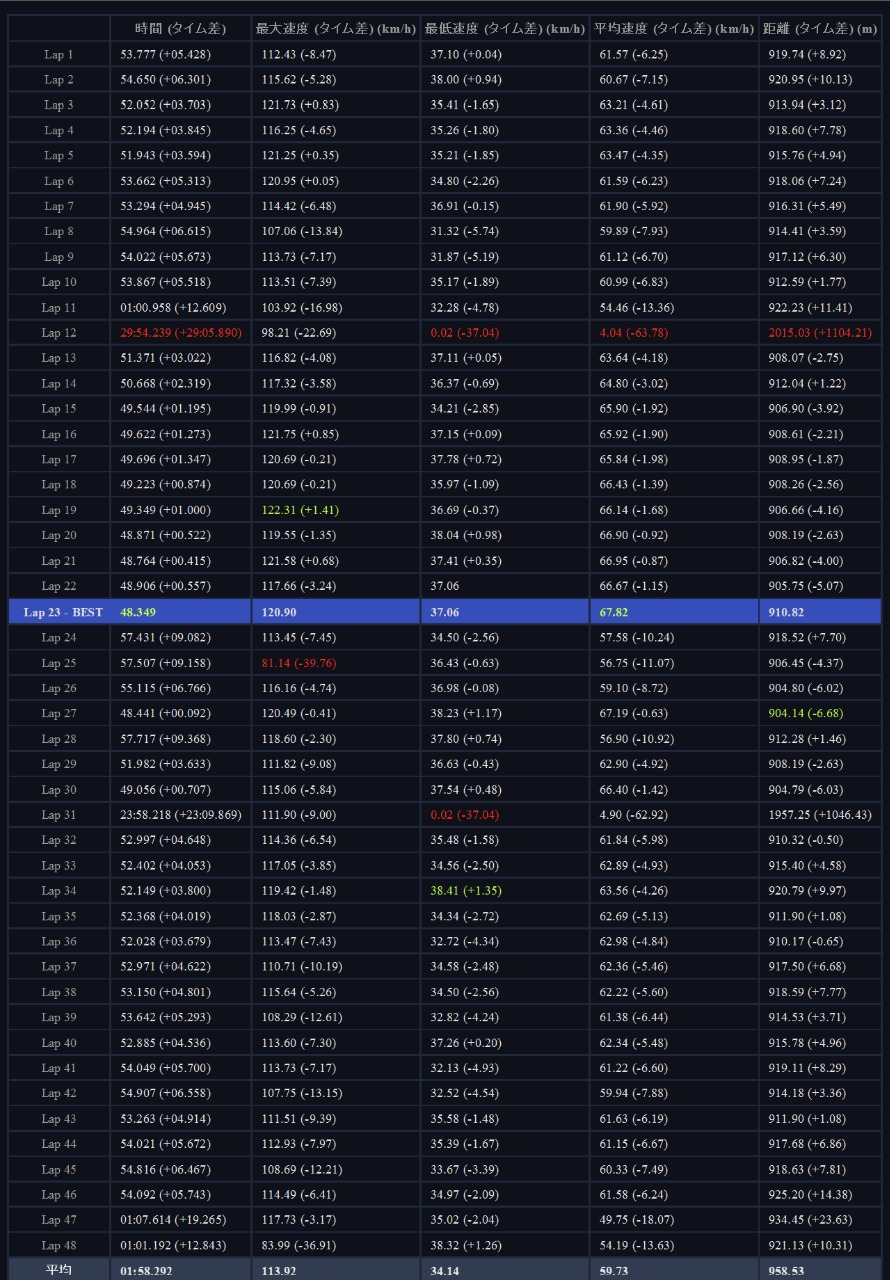Click Lap 30 time 49.056 (+00.707)
The width and height of the screenshot is (890, 1280).
[x=165, y=790]
